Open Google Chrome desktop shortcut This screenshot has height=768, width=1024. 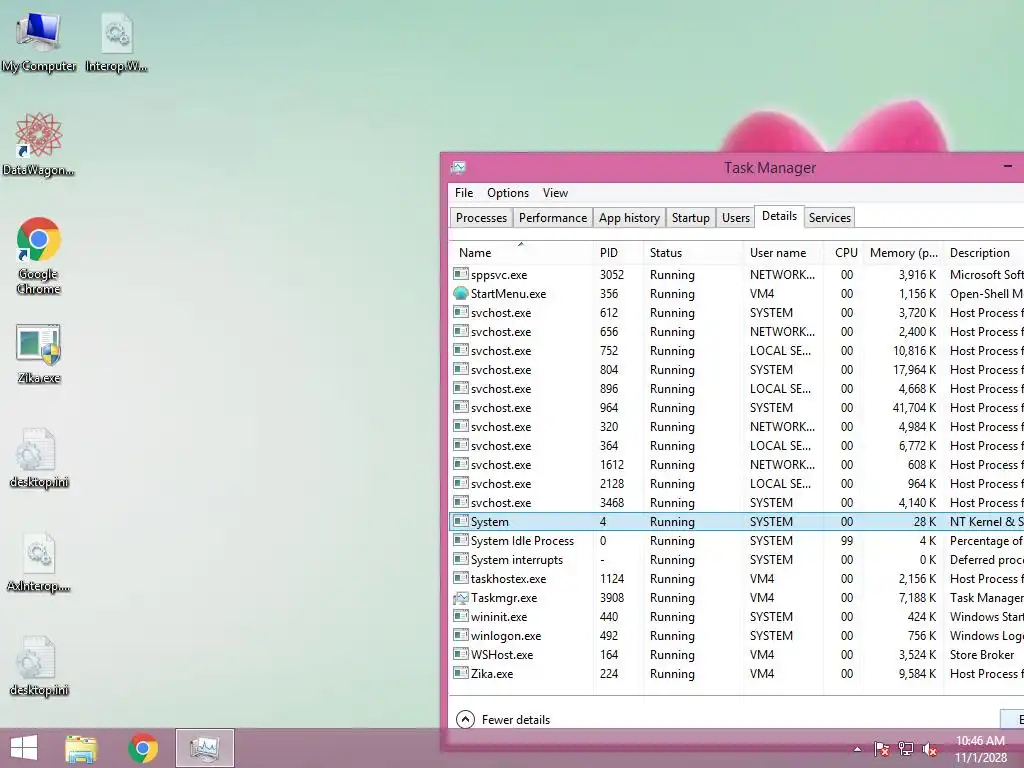[38, 255]
